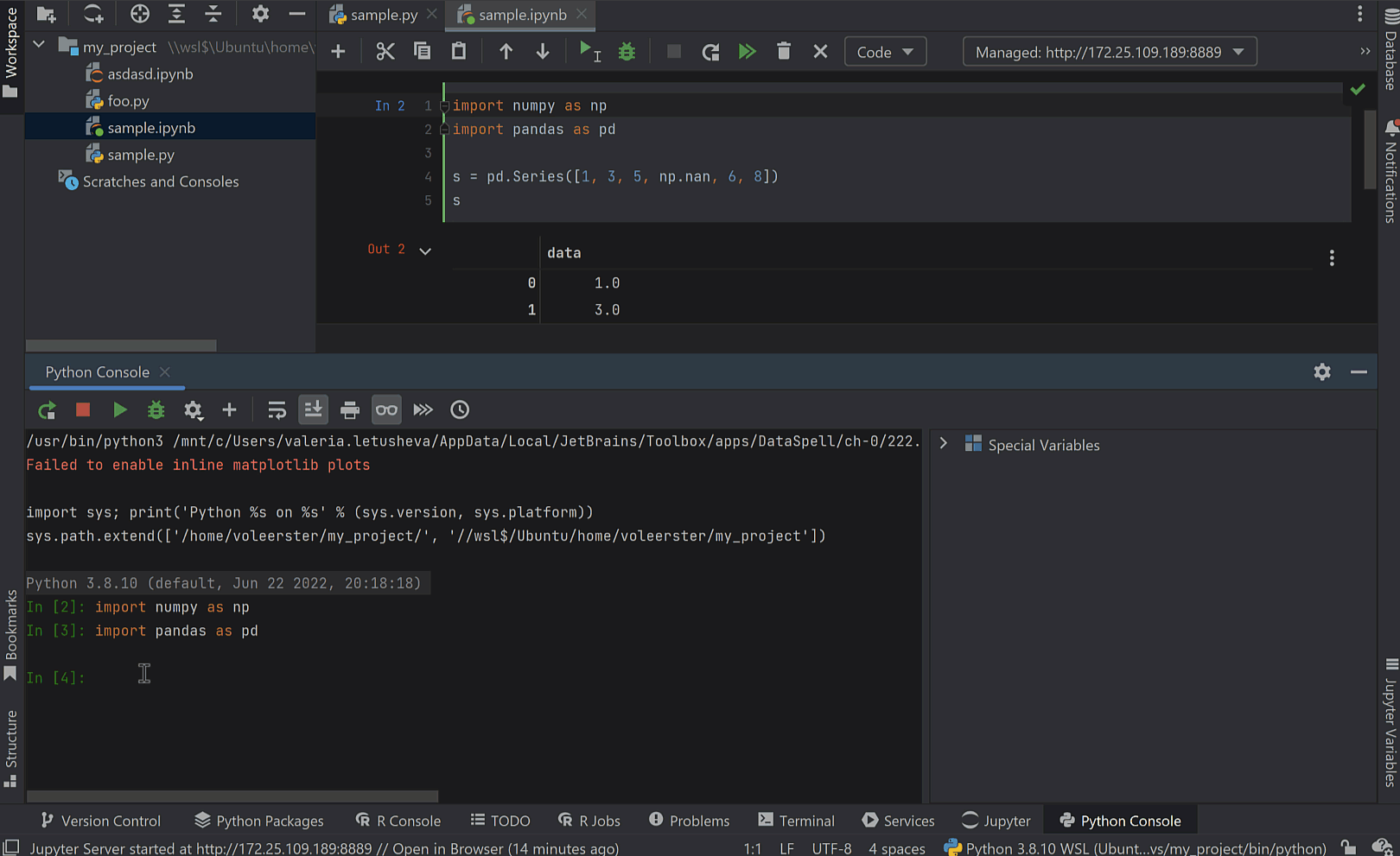The height and width of the screenshot is (856, 1400).
Task: Run the current notebook cell
Action: coord(587,51)
